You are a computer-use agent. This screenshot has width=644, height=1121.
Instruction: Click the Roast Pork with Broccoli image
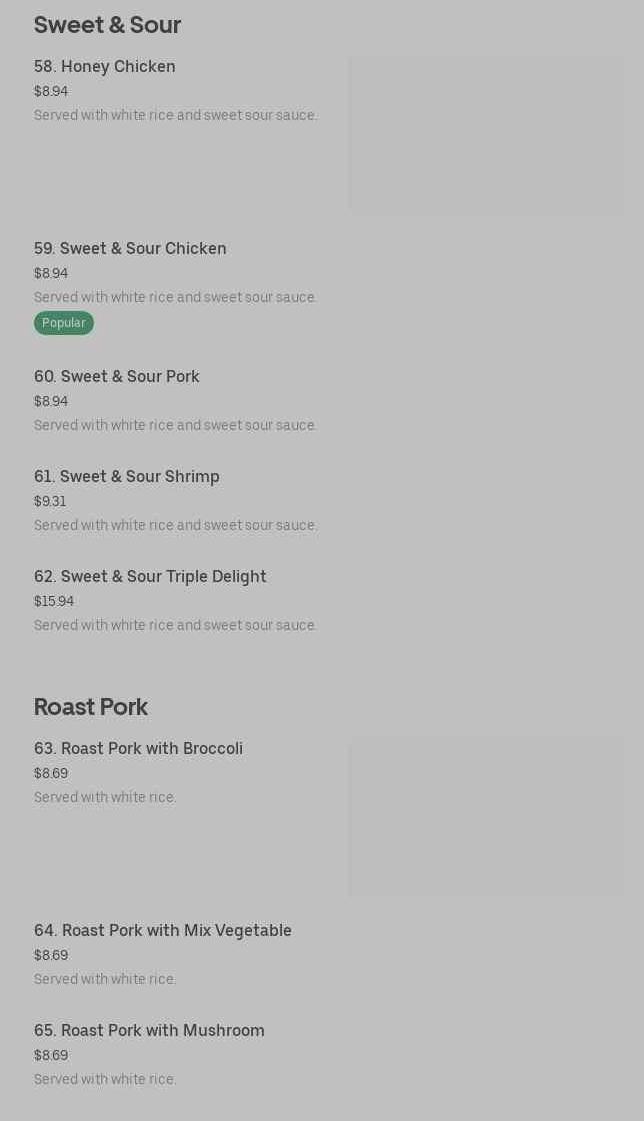(x=486, y=817)
